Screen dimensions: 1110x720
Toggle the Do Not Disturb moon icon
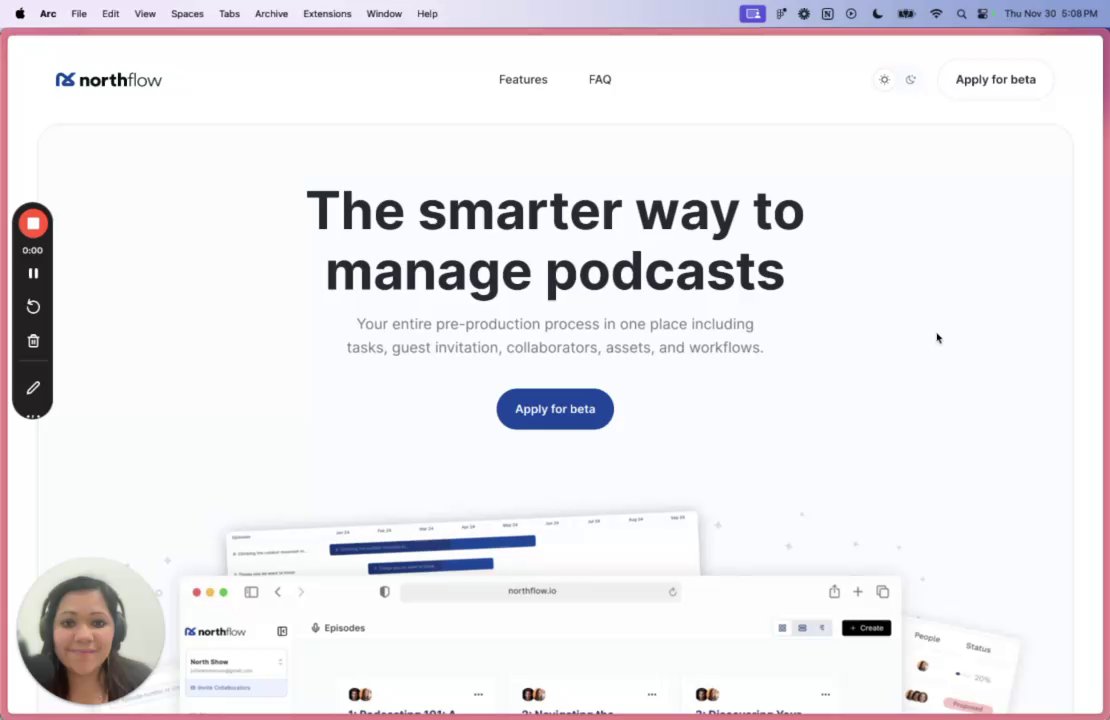click(x=878, y=13)
